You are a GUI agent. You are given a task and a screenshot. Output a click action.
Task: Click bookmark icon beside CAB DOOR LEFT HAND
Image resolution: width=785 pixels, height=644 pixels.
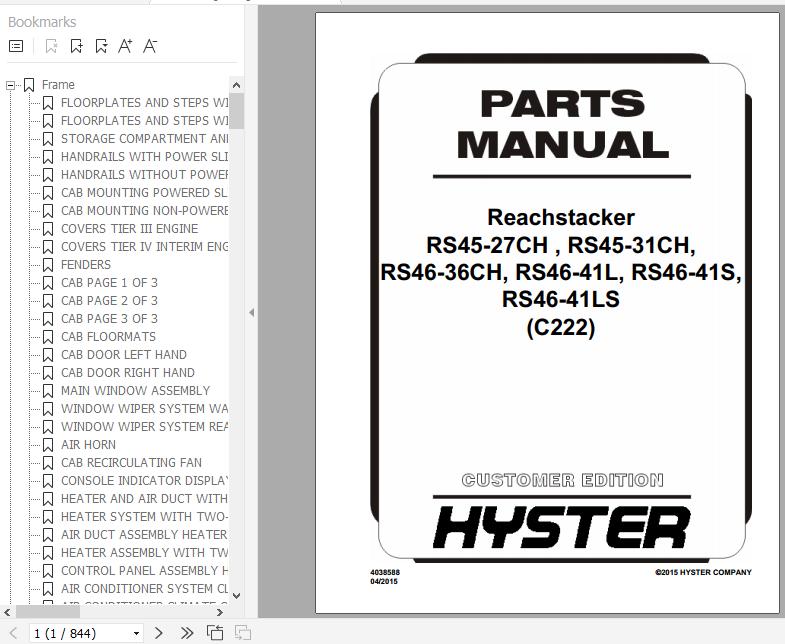(x=48, y=356)
